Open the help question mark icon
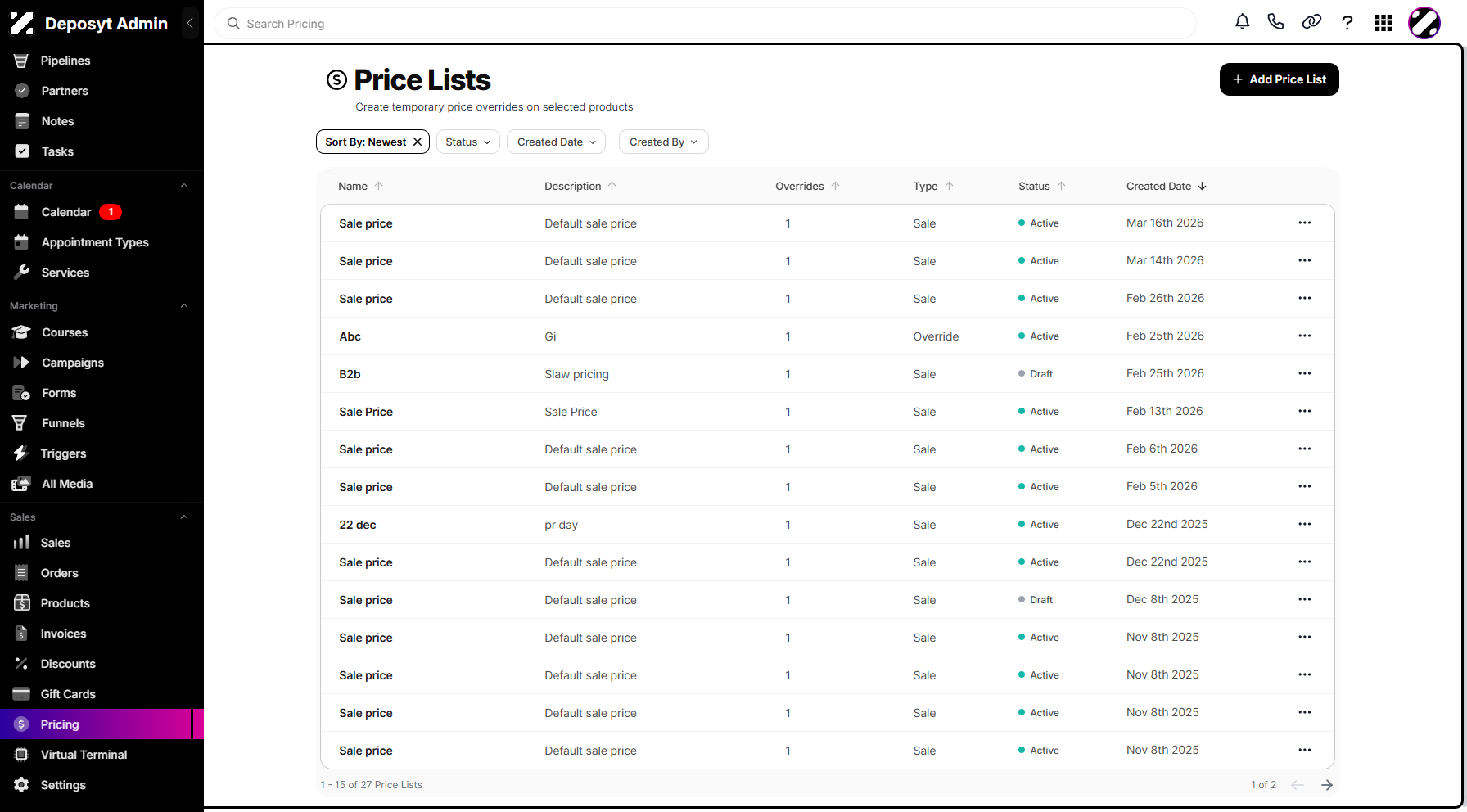This screenshot has width=1467, height=812. coord(1347,22)
